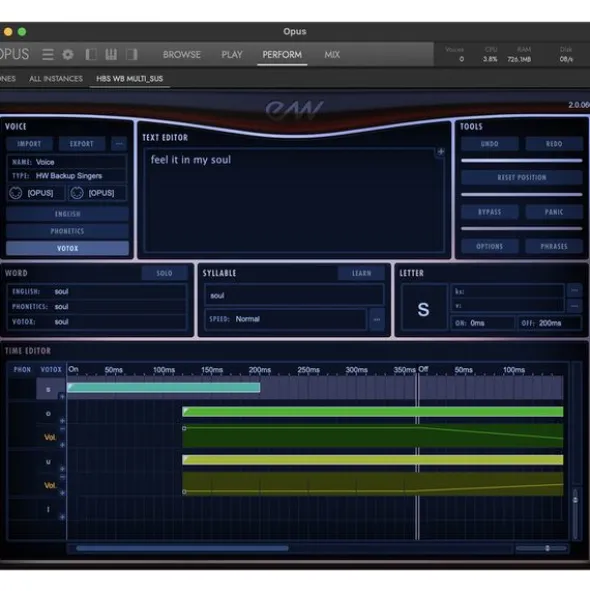Switch to the Browse tab
This screenshot has height=591, width=590.
point(182,55)
